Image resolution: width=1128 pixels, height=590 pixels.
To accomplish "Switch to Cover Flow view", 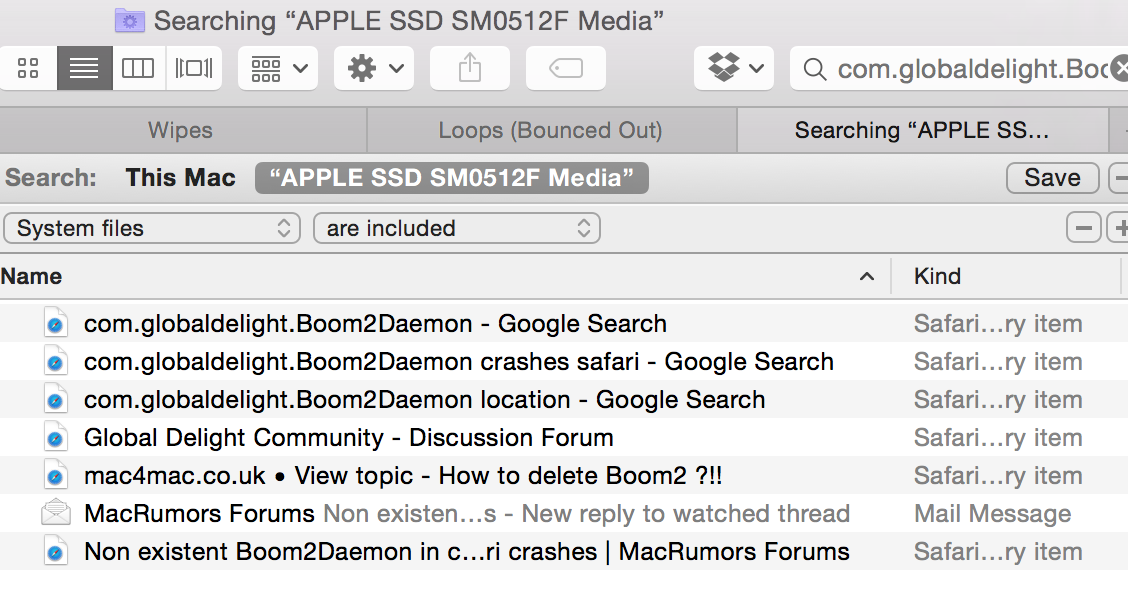I will [194, 68].
